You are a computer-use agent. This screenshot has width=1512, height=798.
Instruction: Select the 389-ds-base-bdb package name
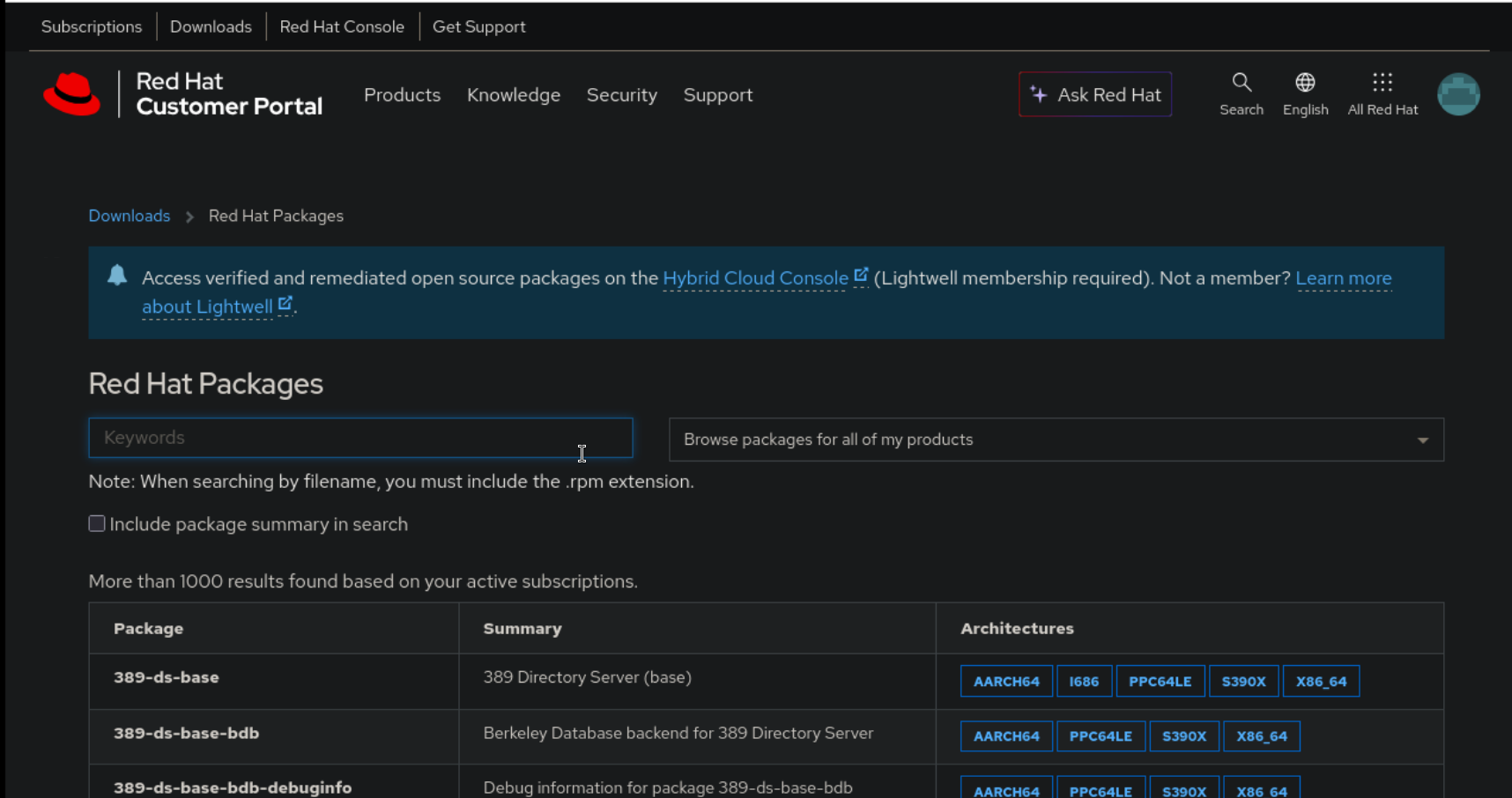[187, 733]
